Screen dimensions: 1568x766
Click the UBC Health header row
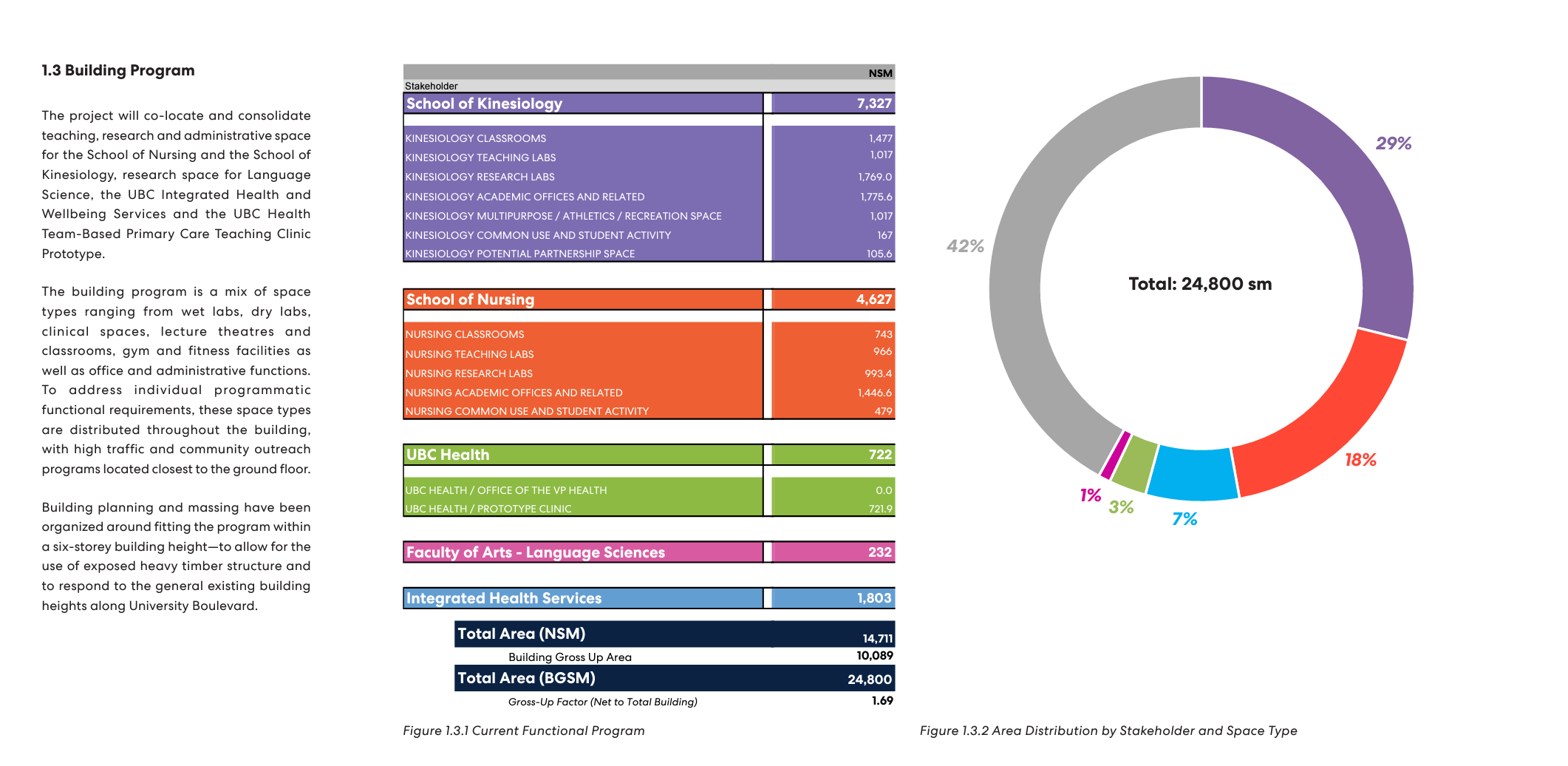(649, 455)
